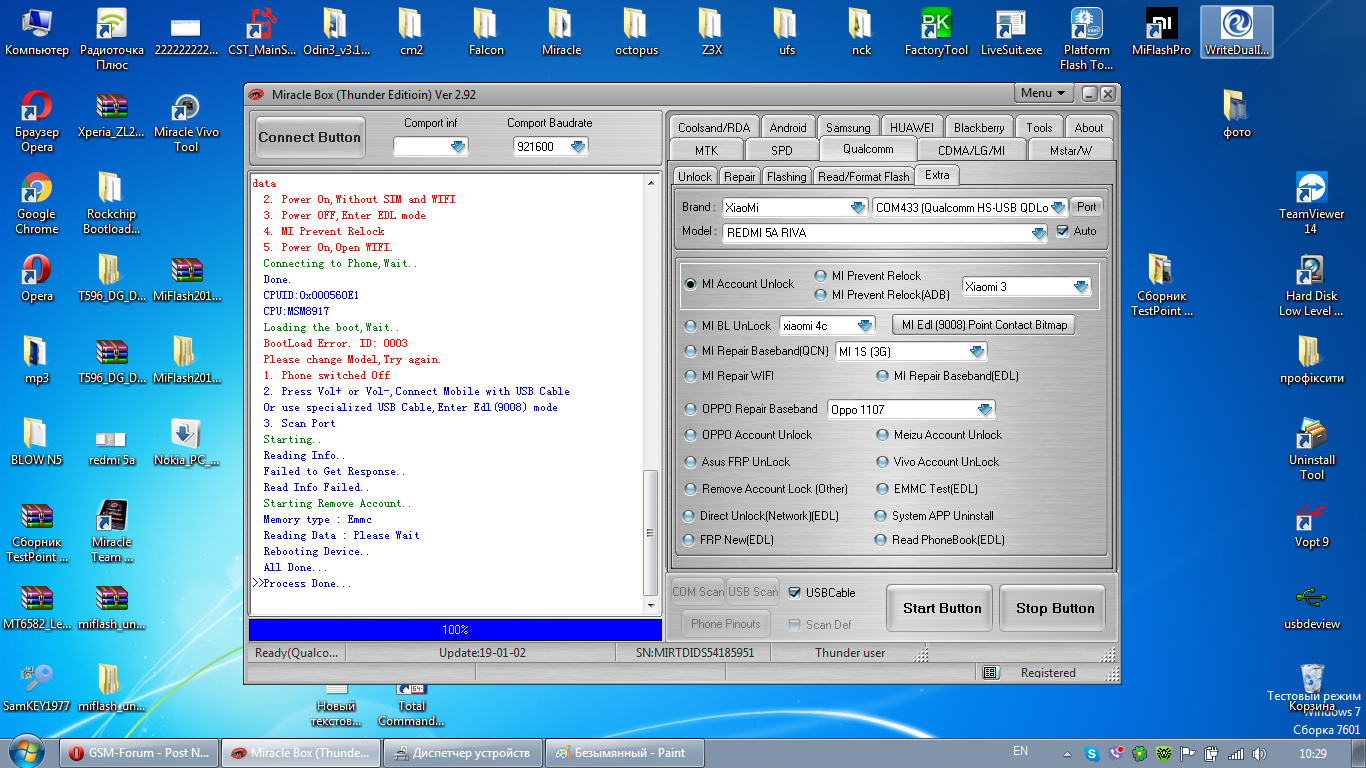Choose MI Repair WIFI option
The image size is (1366, 768).
pos(691,376)
